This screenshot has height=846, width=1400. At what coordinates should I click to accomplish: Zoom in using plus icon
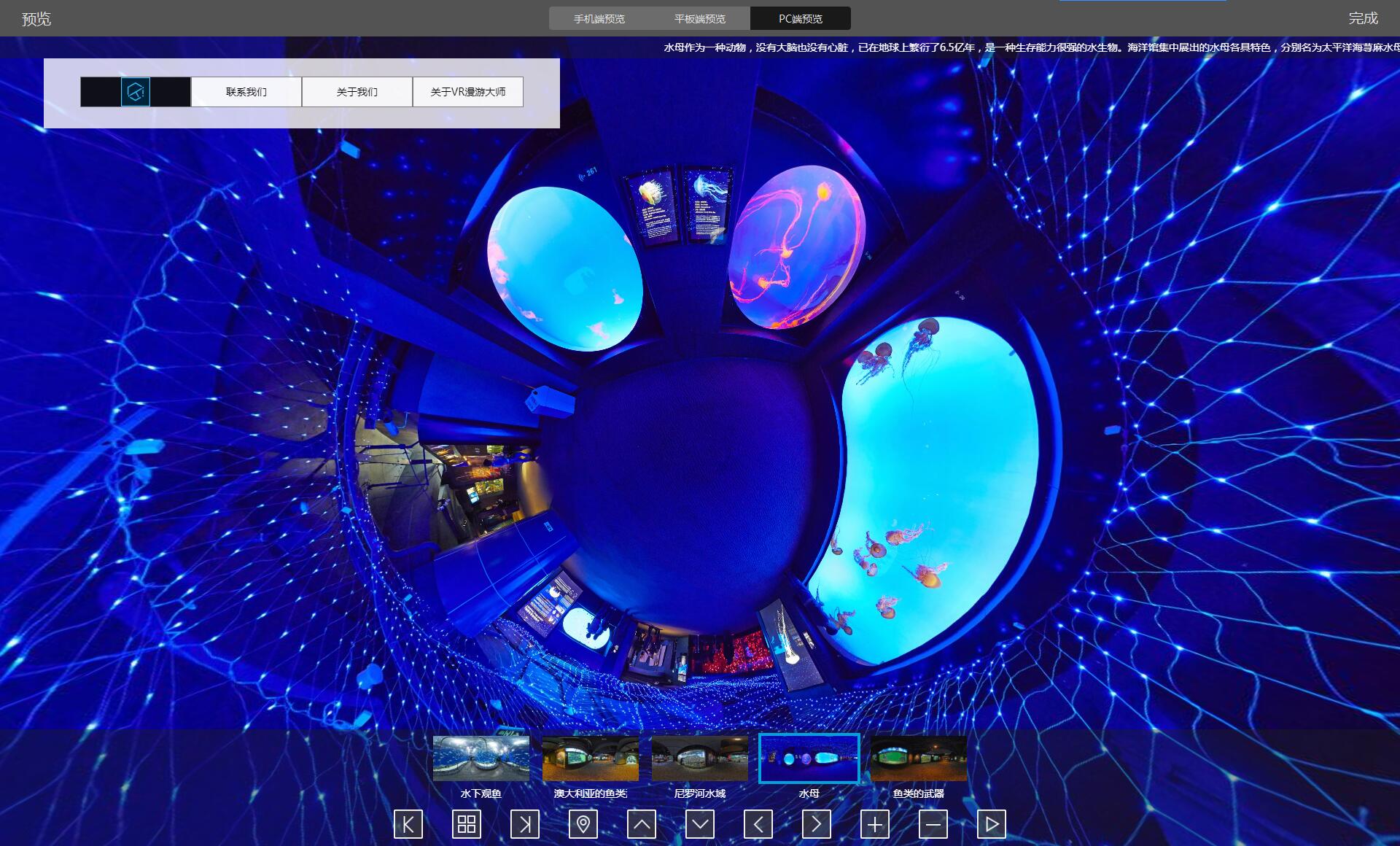pyautogui.click(x=875, y=824)
